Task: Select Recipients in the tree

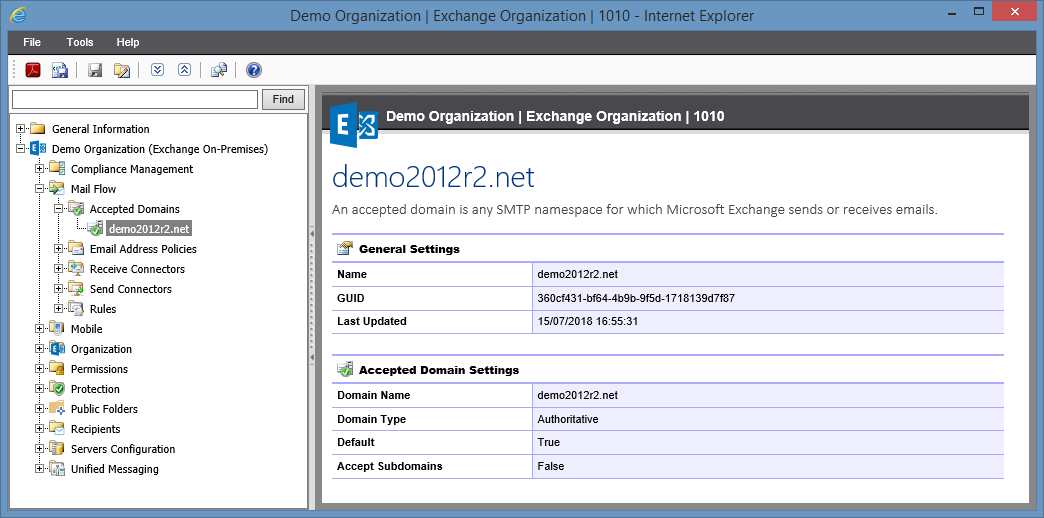Action: tap(96, 429)
